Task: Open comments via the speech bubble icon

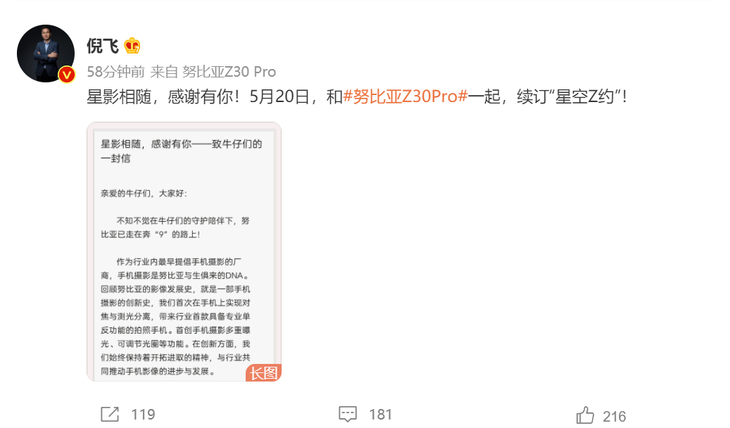Action: (x=348, y=414)
